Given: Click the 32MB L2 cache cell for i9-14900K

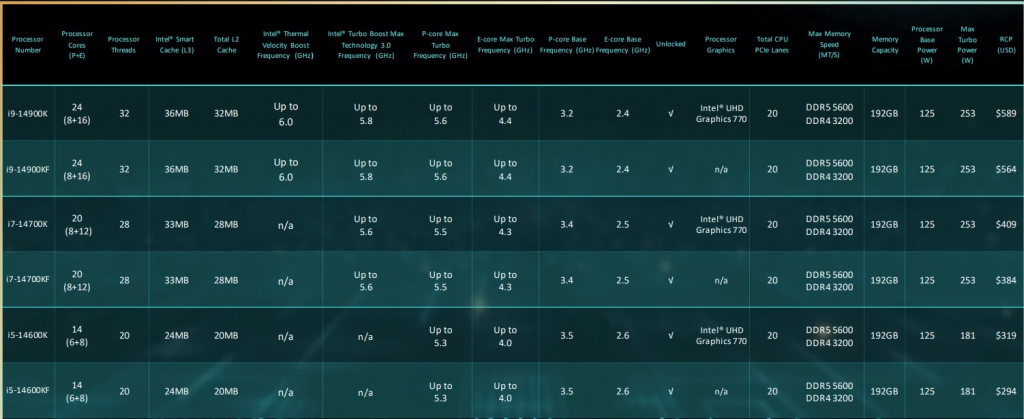Looking at the screenshot, I should 226,114.
